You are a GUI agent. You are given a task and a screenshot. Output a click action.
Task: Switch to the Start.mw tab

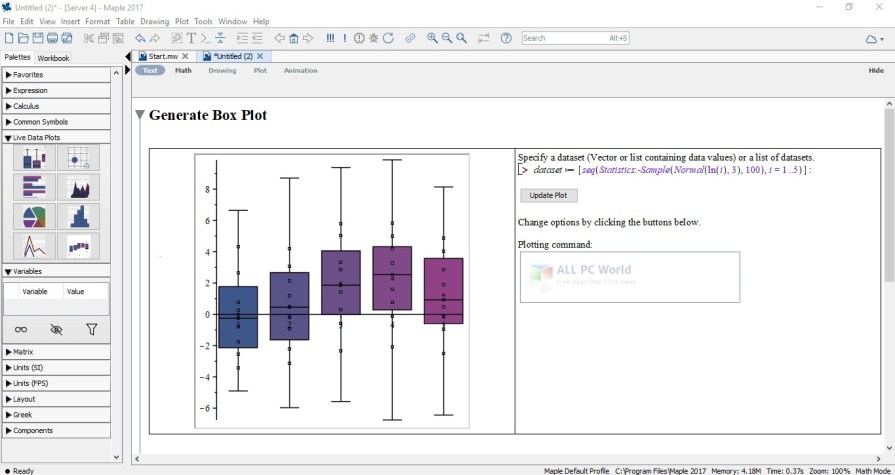point(163,56)
